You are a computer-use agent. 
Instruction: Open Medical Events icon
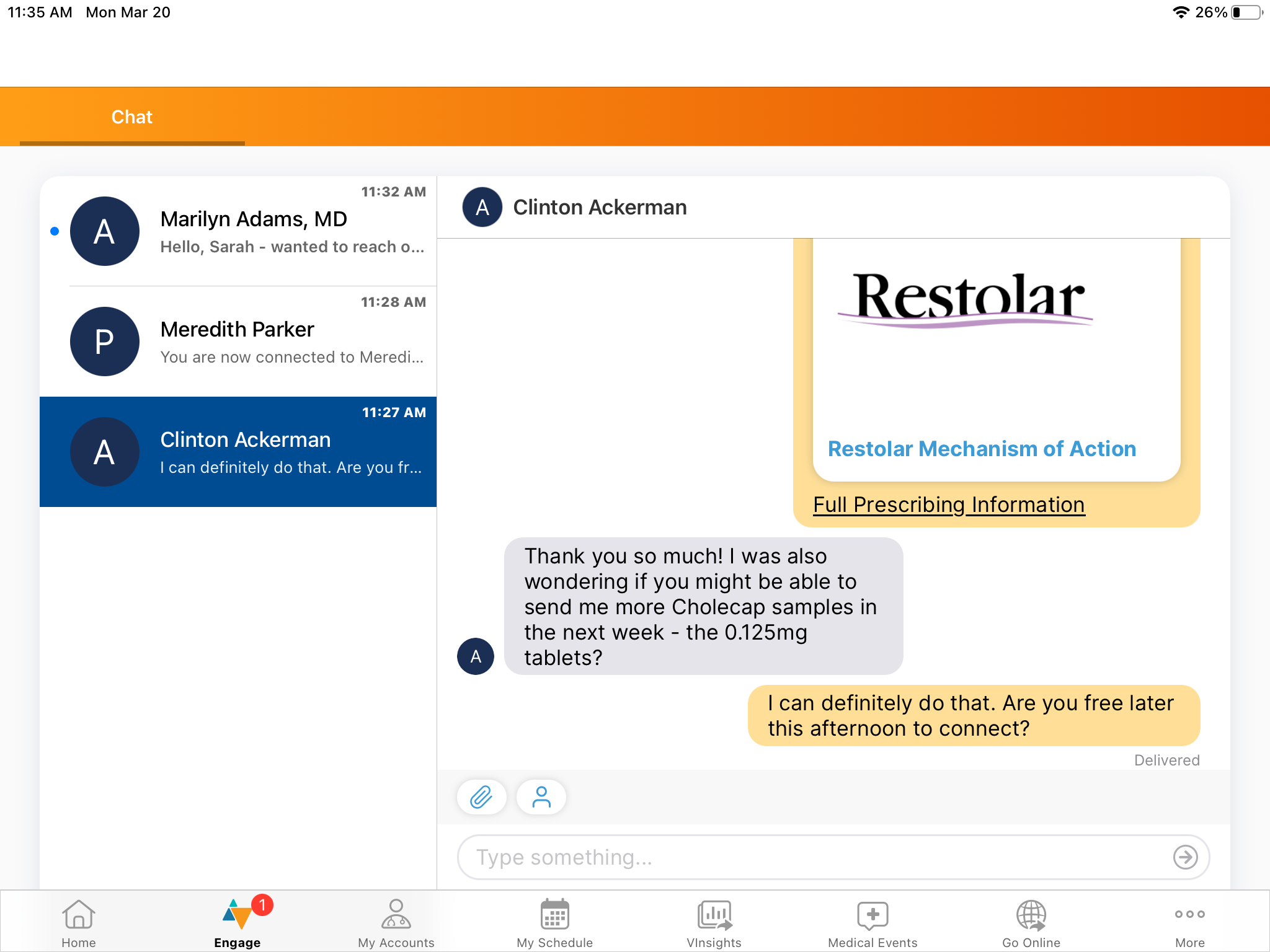(873, 923)
